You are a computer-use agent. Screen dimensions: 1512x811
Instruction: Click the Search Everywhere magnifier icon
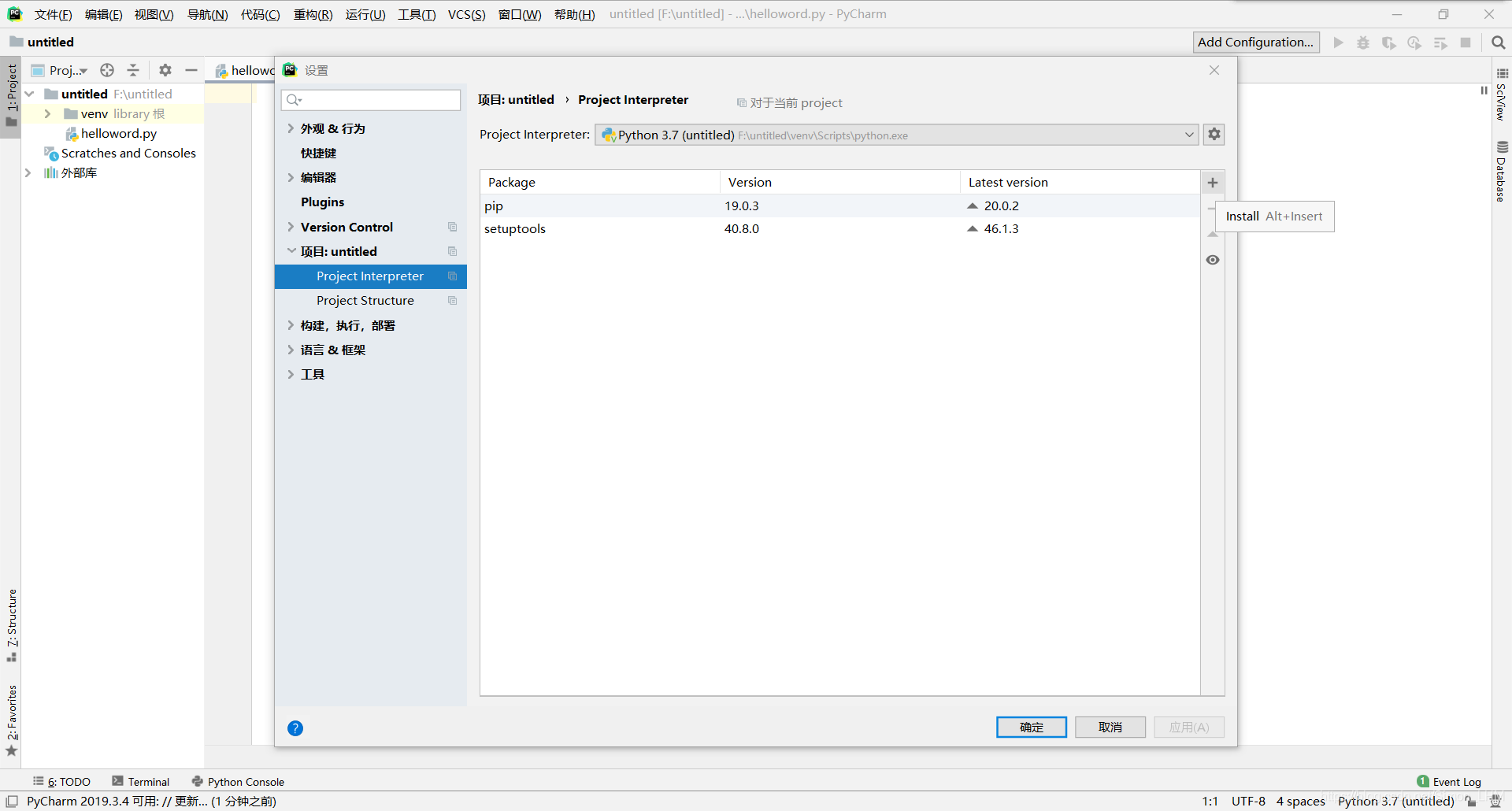[1498, 43]
